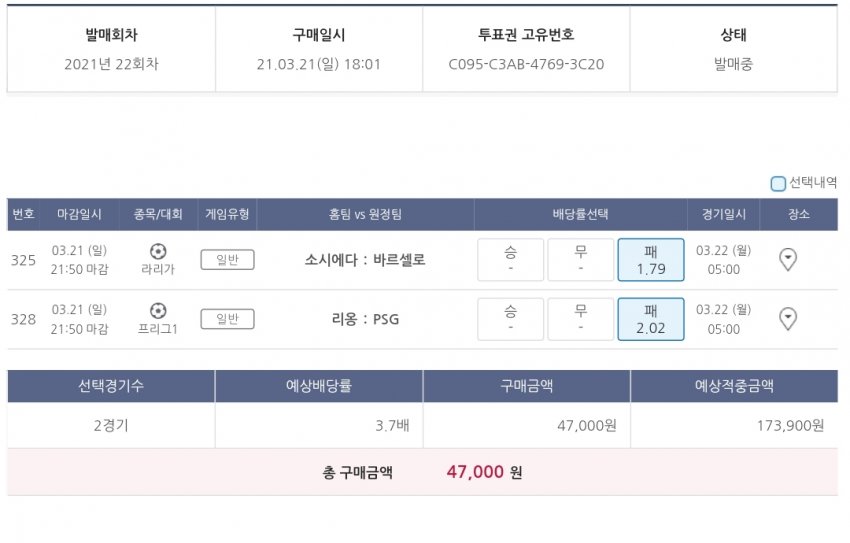Select 무 for 소시에다 vs 바르셀로
The height and width of the screenshot is (543, 850).
coord(581,260)
